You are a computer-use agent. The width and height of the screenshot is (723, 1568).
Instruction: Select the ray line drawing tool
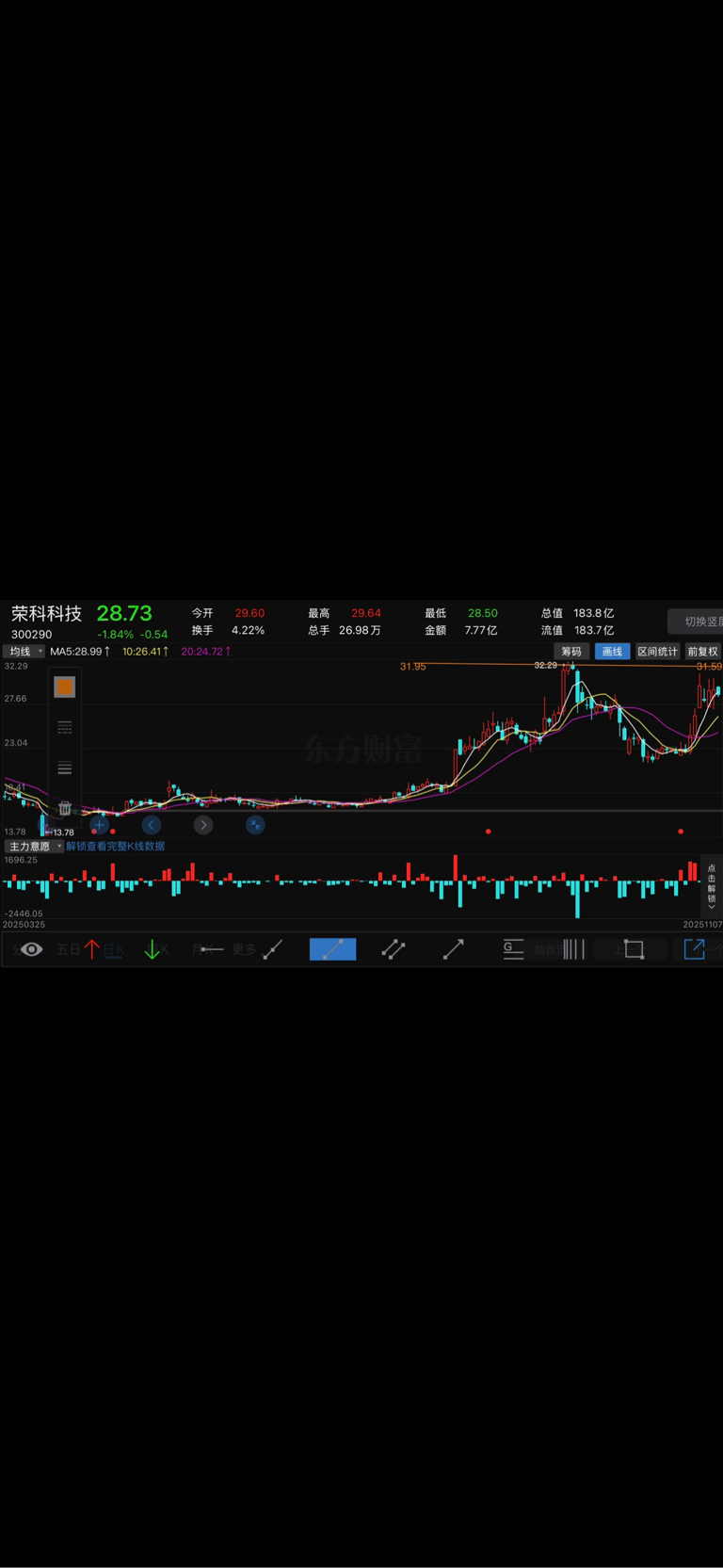[x=273, y=949]
